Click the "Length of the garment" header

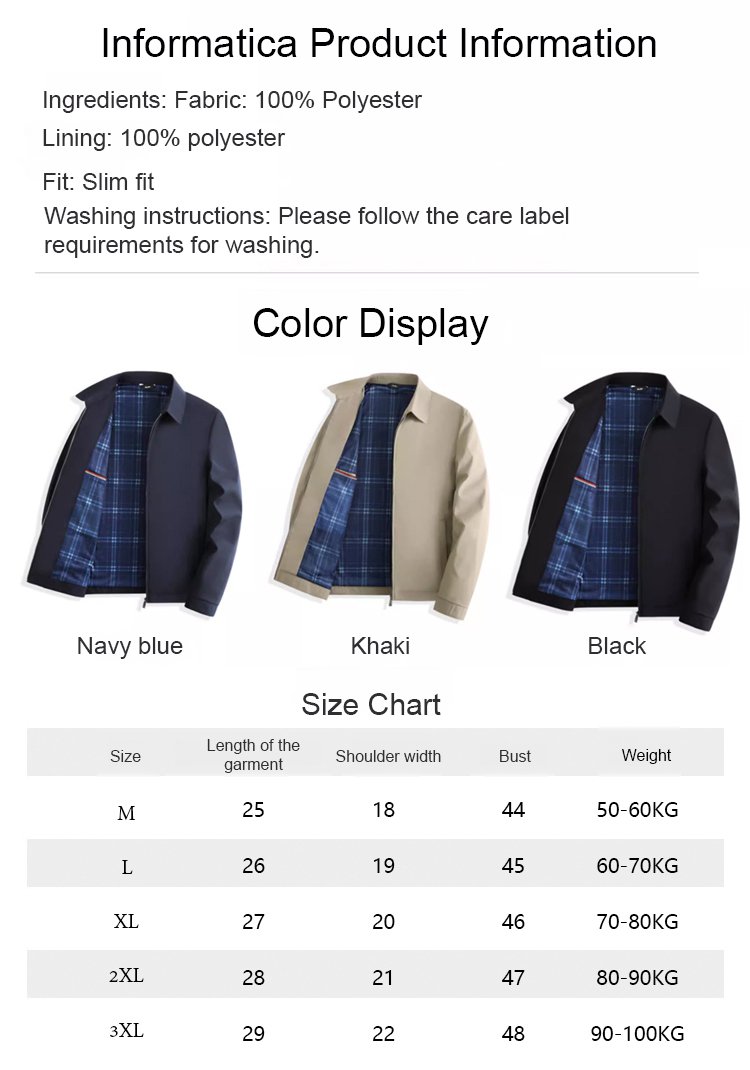(x=253, y=755)
